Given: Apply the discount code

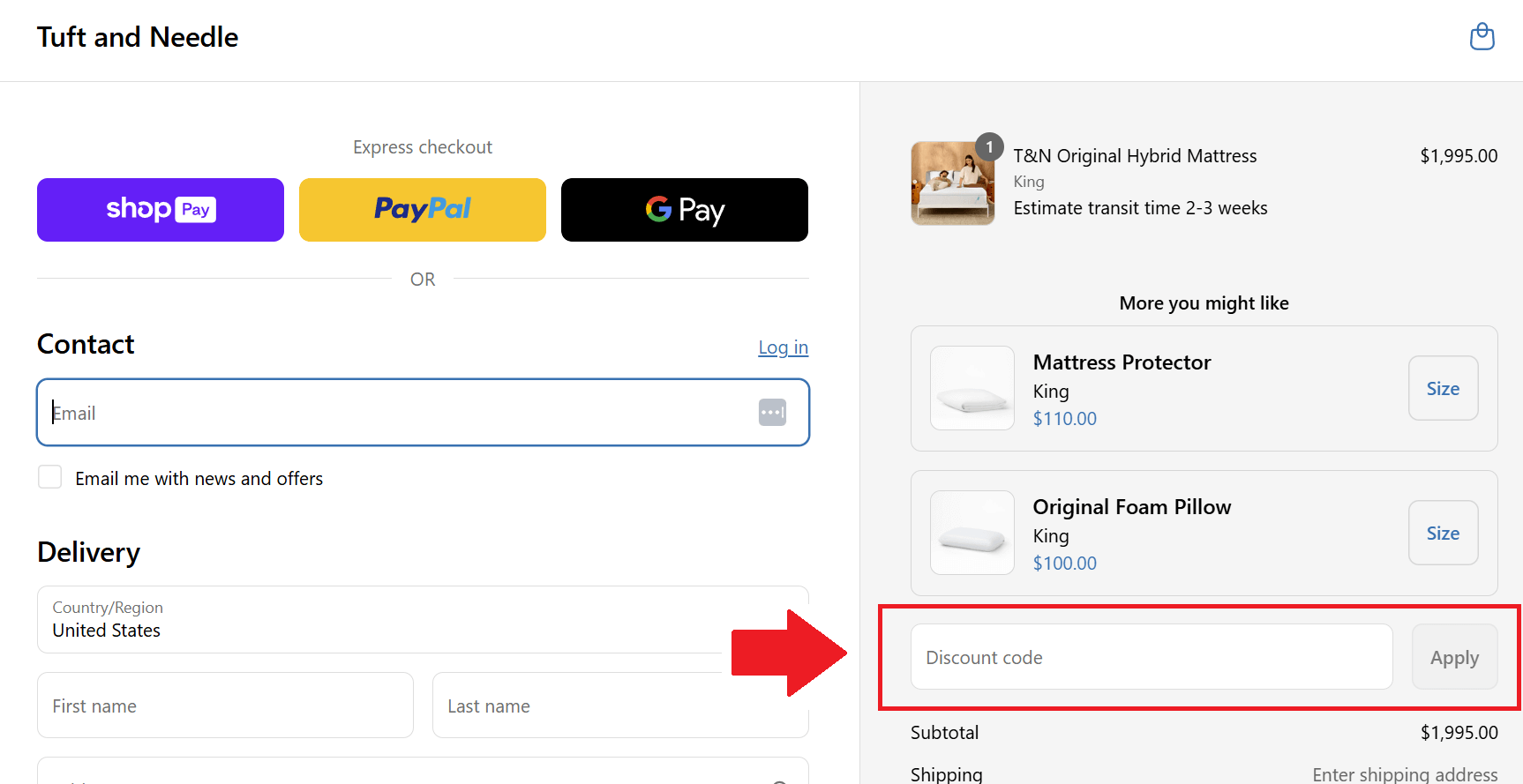Looking at the screenshot, I should point(1454,657).
